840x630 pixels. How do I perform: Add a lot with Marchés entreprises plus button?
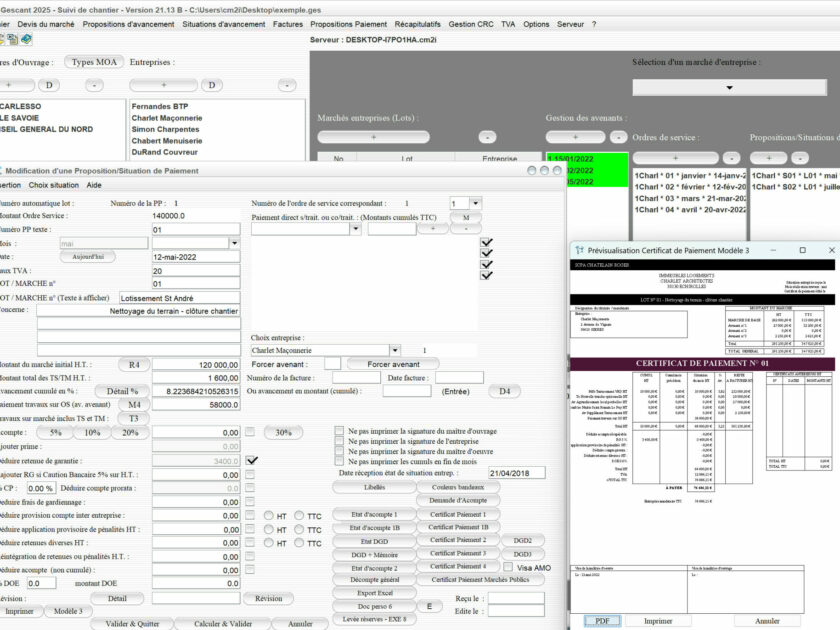[372, 136]
